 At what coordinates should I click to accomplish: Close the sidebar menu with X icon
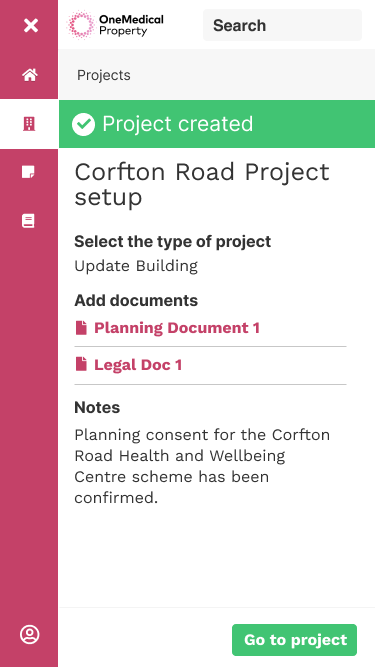(31, 26)
